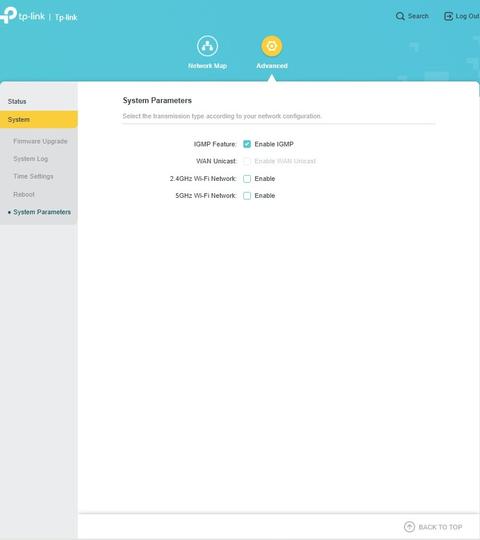480x540 pixels.
Task: Open the Reboot page
Action: tap(24, 195)
